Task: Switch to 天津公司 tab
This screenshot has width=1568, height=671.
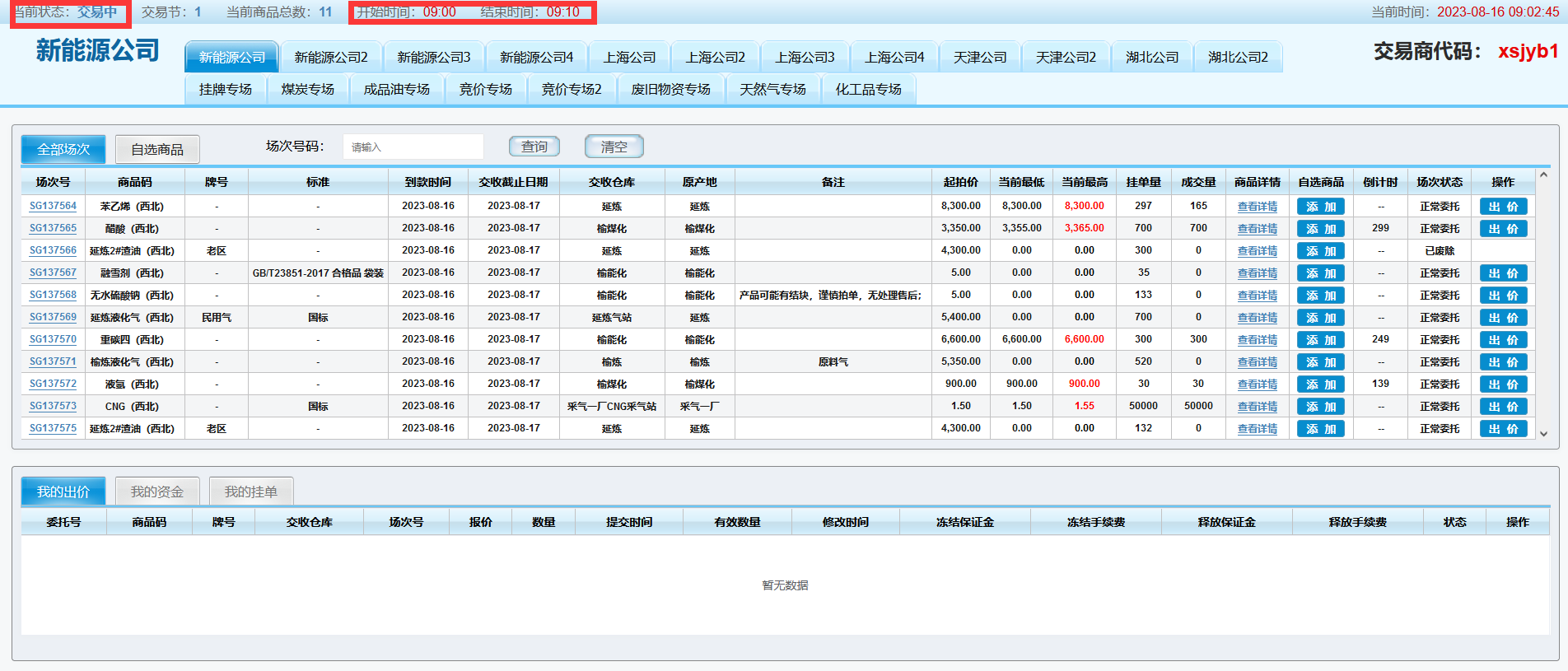Action: [x=980, y=57]
